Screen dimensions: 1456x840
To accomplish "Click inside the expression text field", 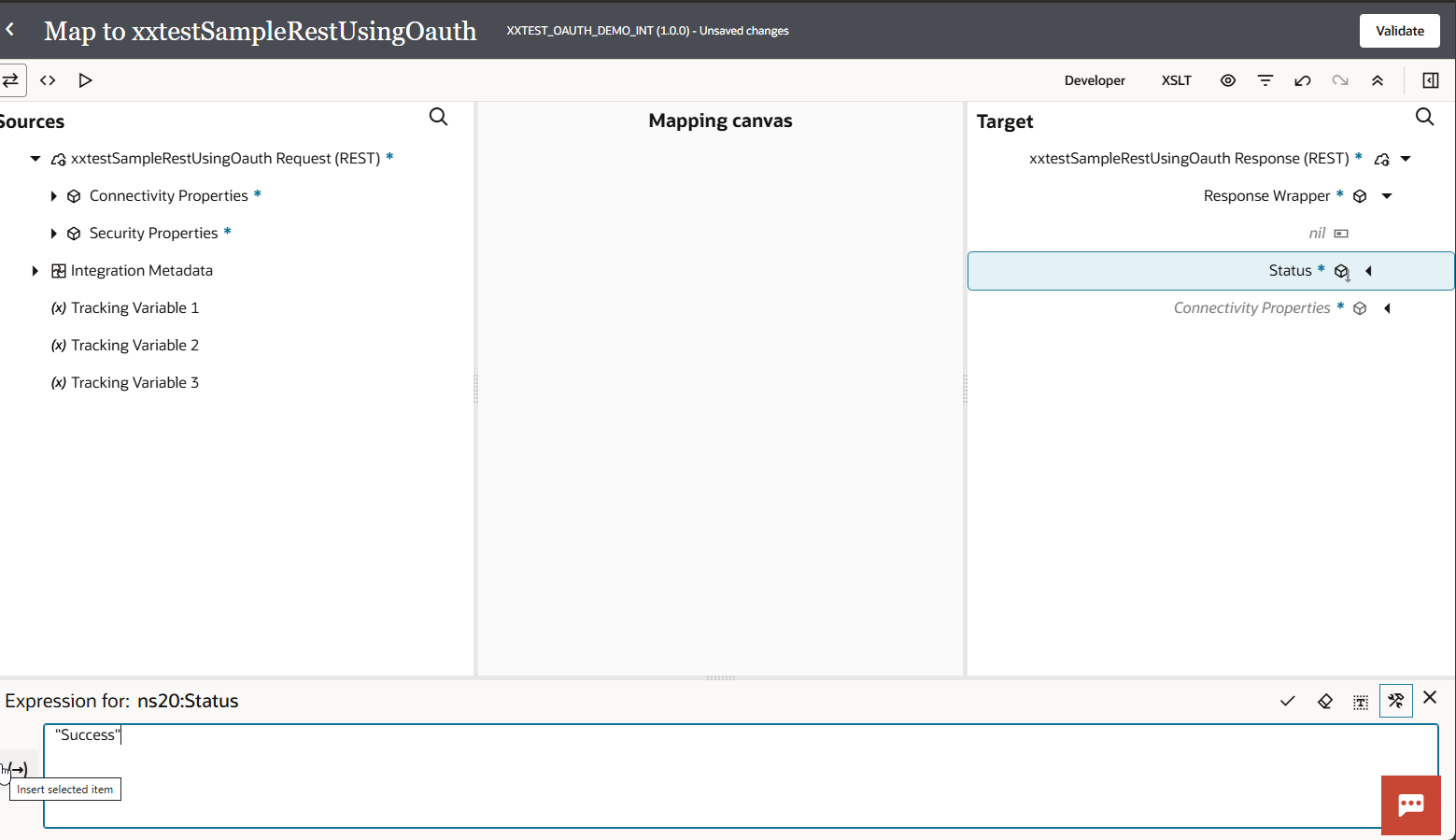I will point(738,776).
